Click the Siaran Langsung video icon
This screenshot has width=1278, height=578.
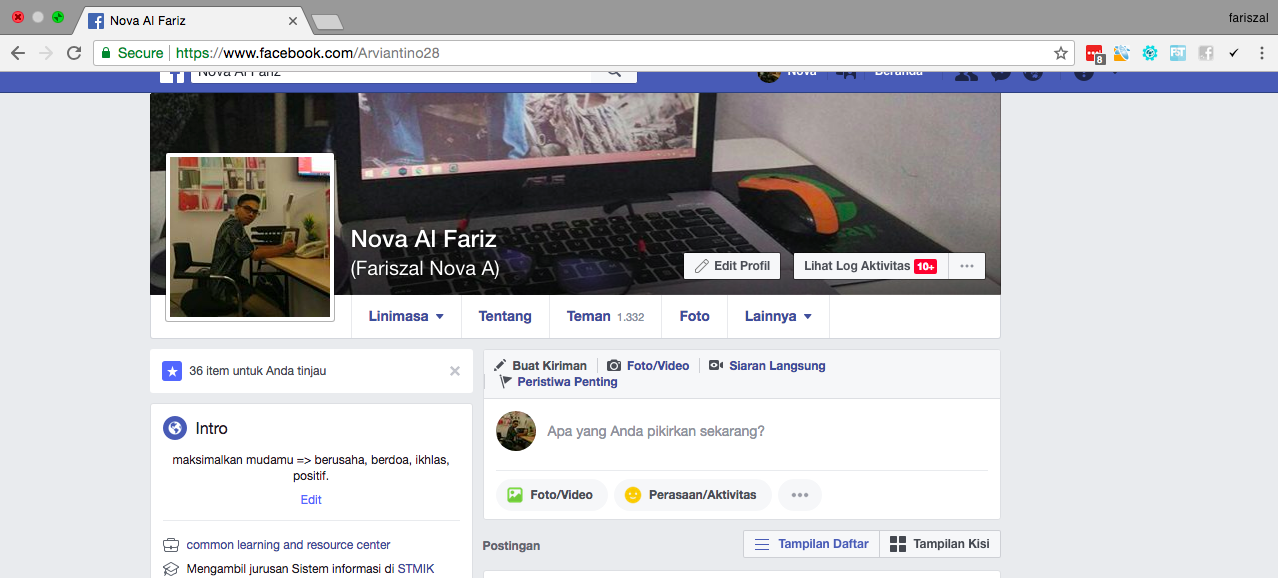(715, 365)
